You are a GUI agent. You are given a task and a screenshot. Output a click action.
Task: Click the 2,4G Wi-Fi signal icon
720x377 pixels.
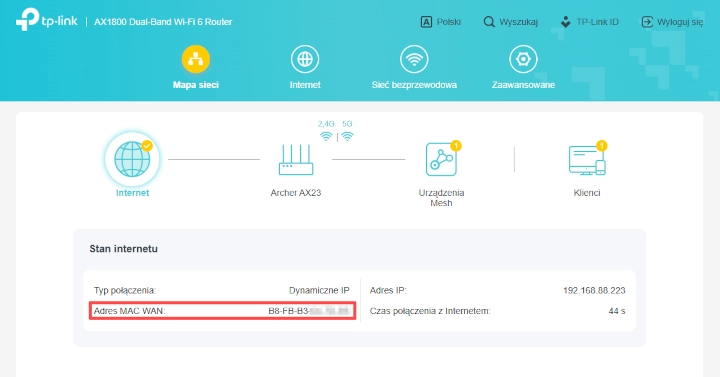pyautogui.click(x=326, y=136)
